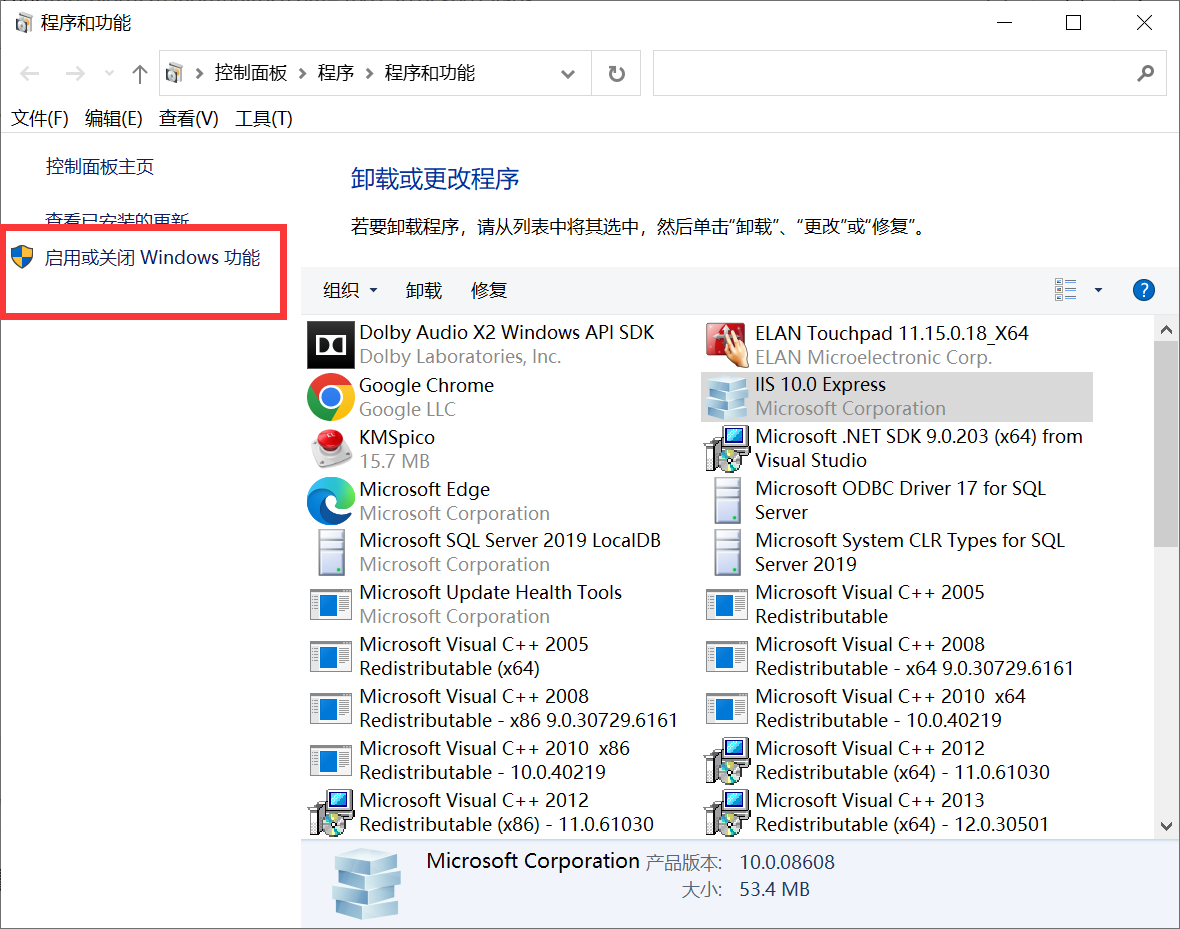Image resolution: width=1180 pixels, height=929 pixels.
Task: Click the back navigation arrow
Action: coord(30,74)
